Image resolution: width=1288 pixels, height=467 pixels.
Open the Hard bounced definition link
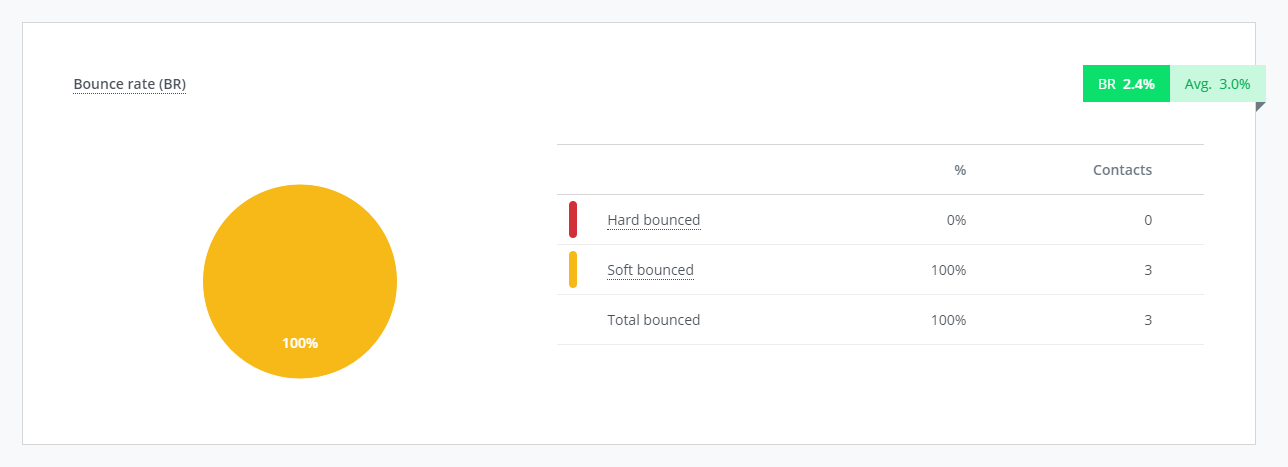tap(654, 220)
